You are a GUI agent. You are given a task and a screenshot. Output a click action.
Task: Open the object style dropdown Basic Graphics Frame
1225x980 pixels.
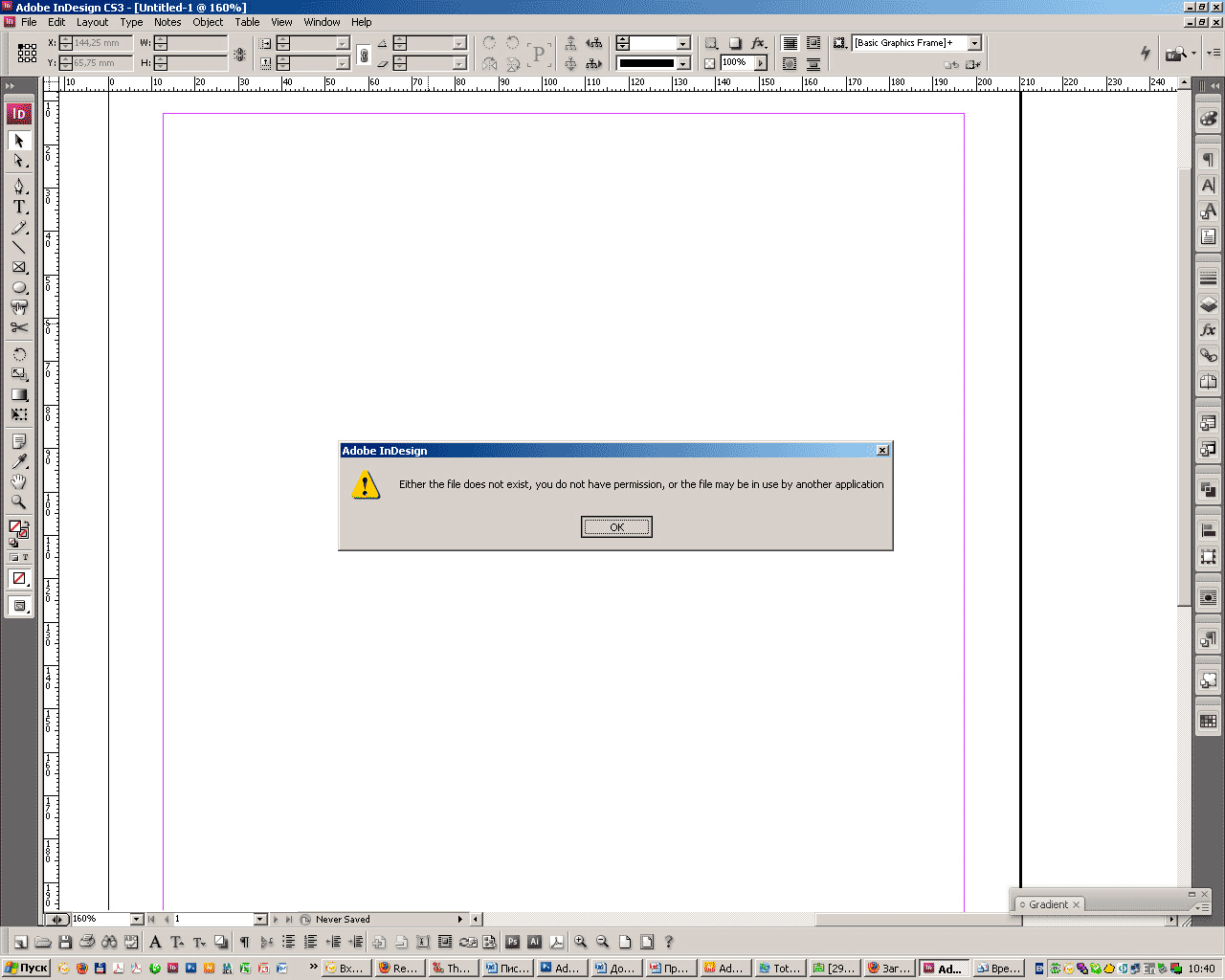point(974,43)
